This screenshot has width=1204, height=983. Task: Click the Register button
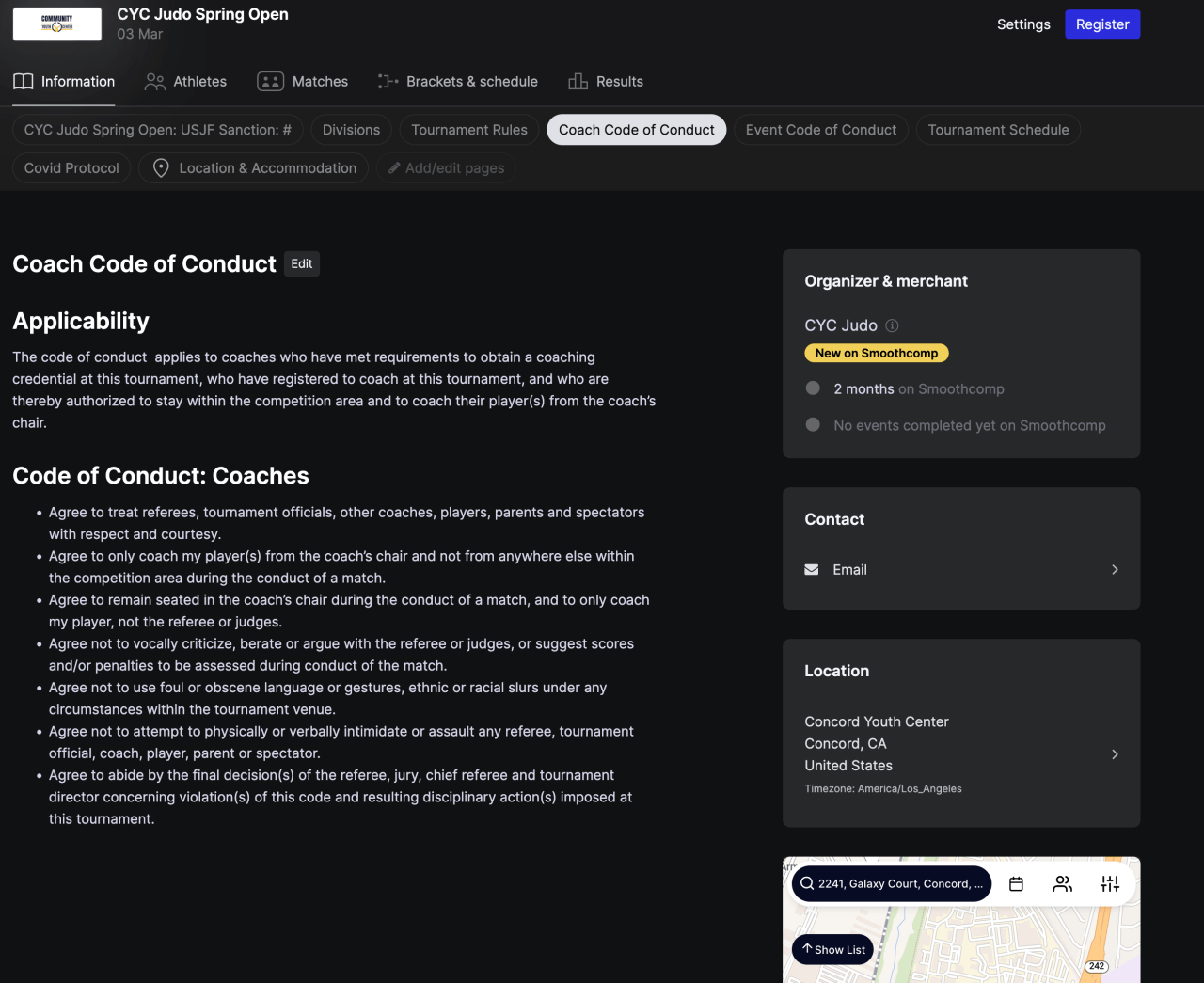point(1102,24)
